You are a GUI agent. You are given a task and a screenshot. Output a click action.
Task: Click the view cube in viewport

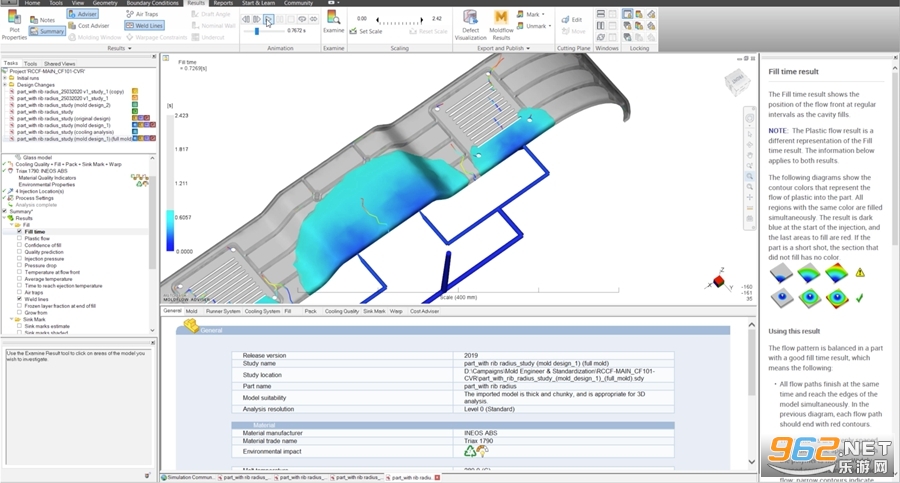737,81
